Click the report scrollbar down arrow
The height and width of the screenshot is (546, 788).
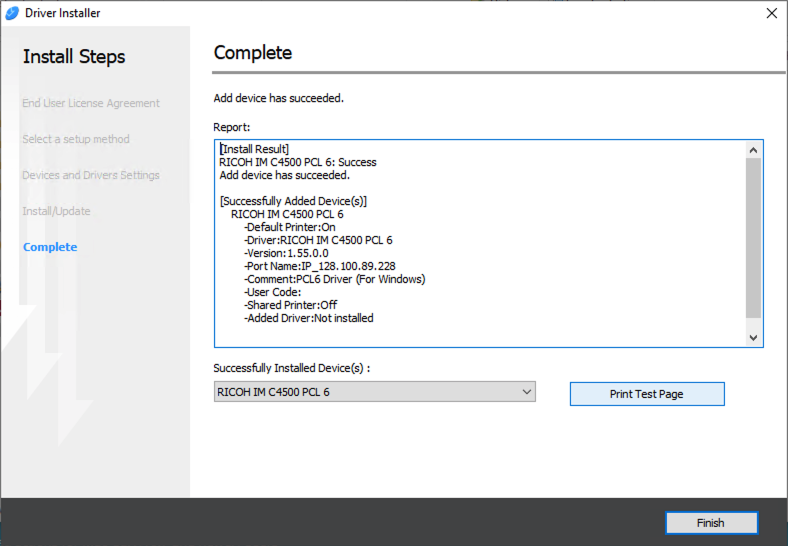(x=753, y=337)
